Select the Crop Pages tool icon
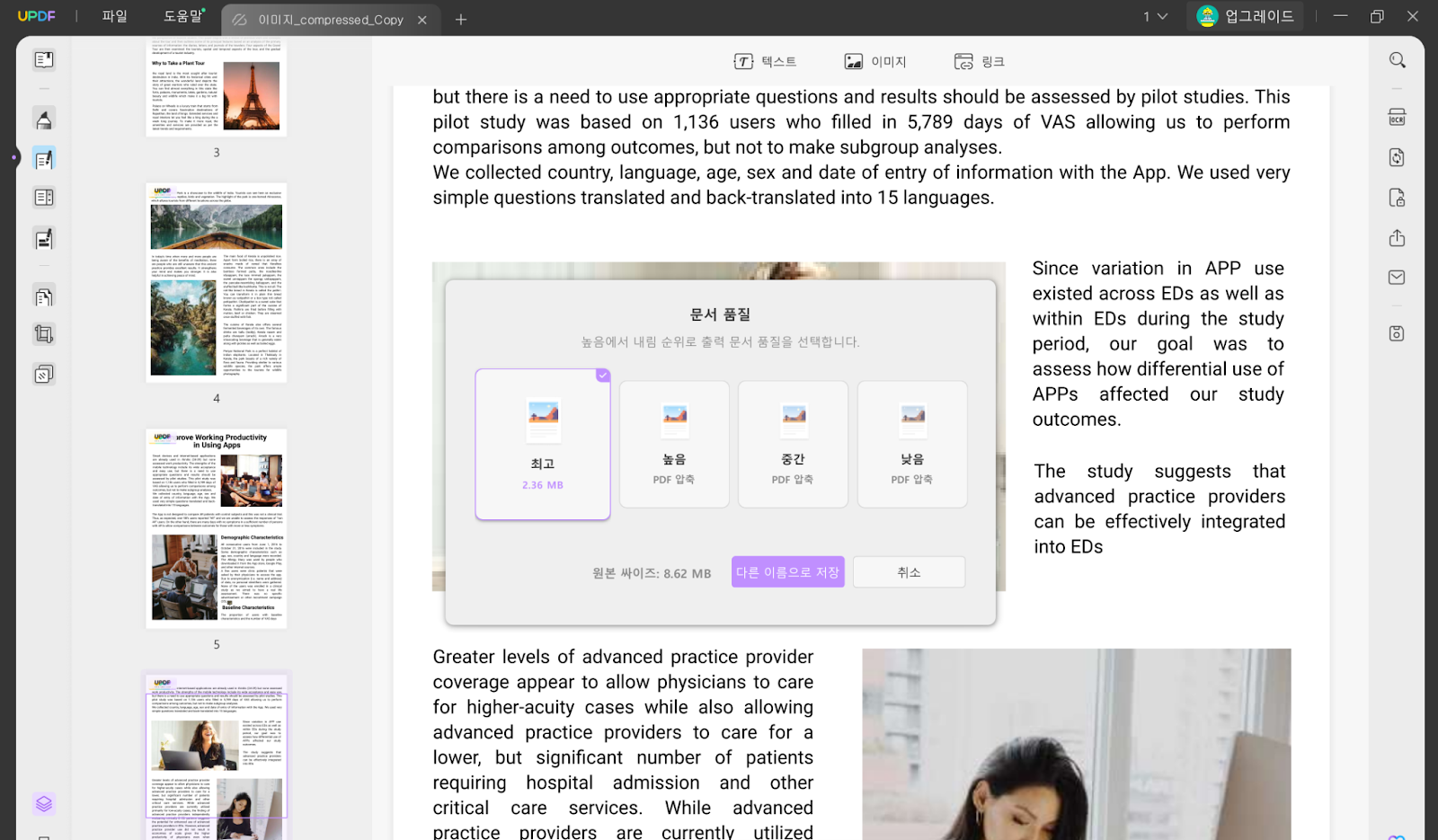The image size is (1438, 840). [x=43, y=334]
